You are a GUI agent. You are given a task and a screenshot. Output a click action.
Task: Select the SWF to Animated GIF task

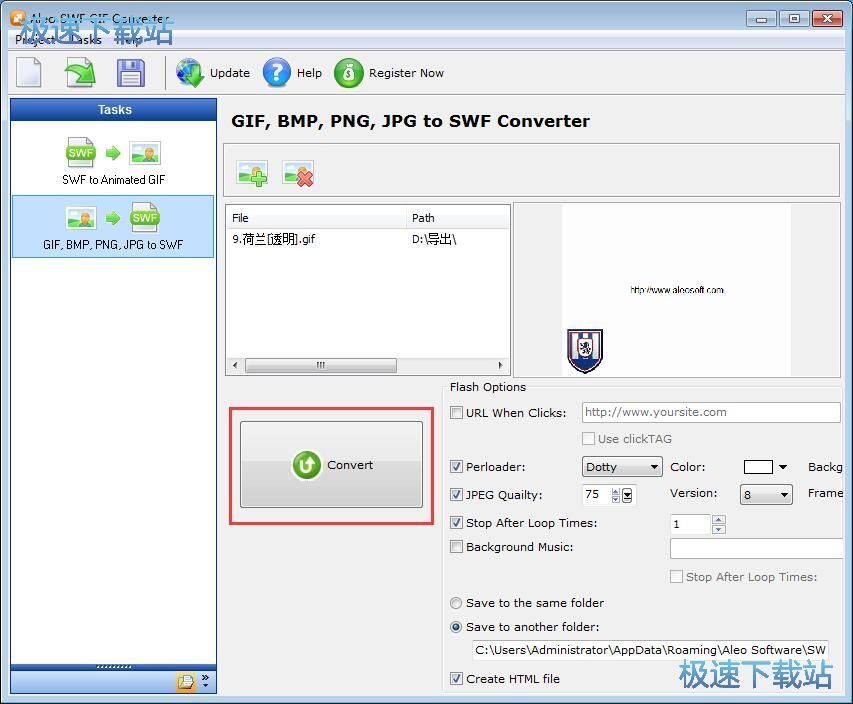113,162
